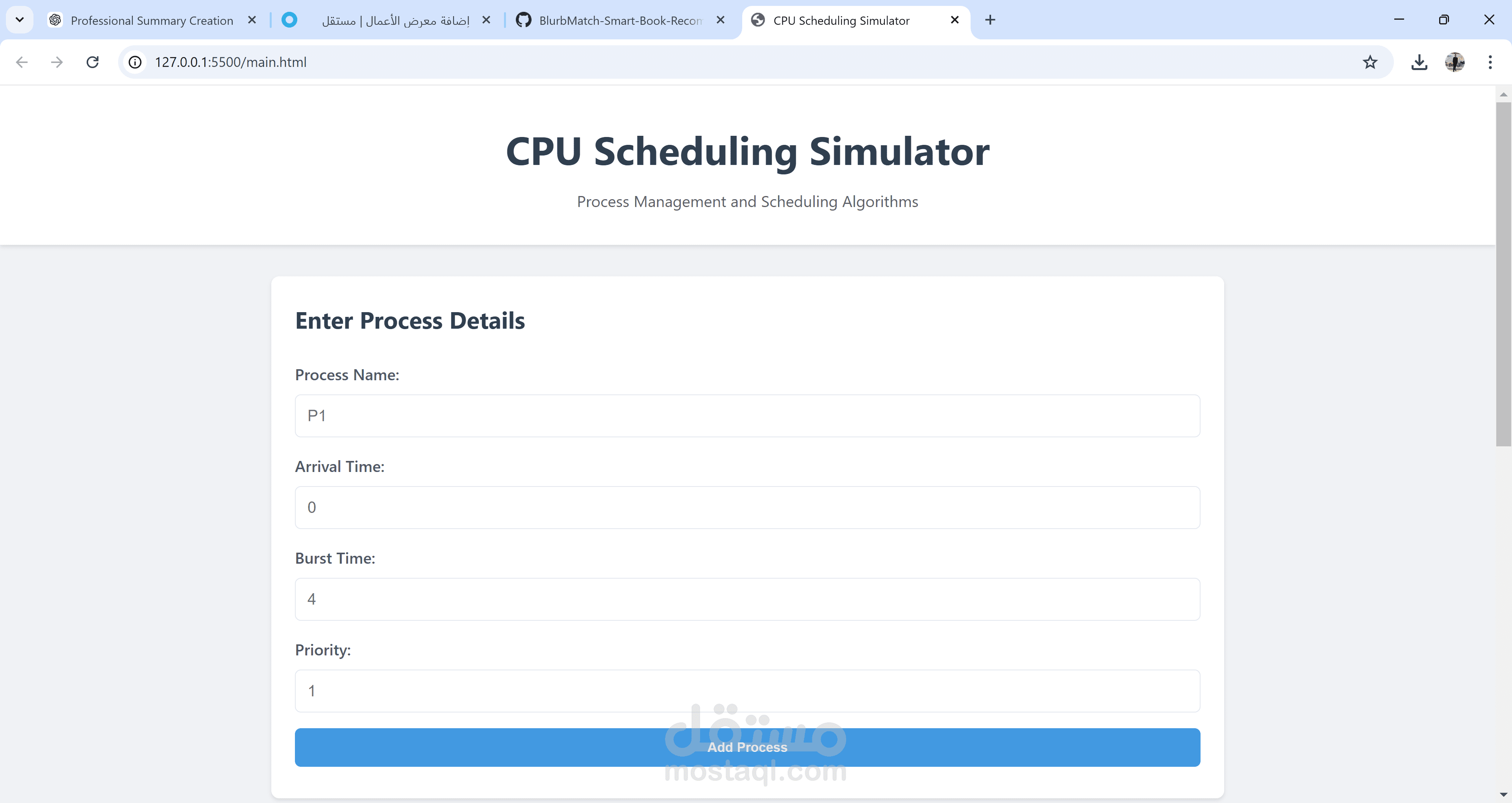1512x803 pixels.
Task: Open the browser downloads icon
Action: click(x=1419, y=62)
